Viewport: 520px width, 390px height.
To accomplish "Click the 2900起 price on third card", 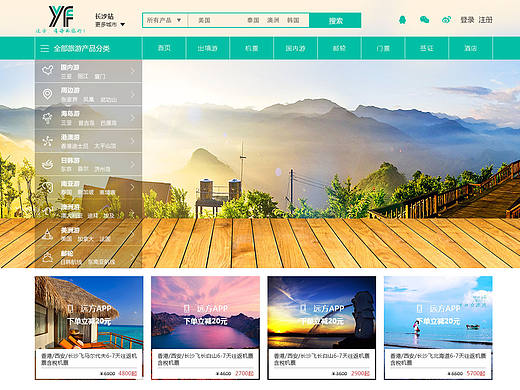I will coord(360,373).
